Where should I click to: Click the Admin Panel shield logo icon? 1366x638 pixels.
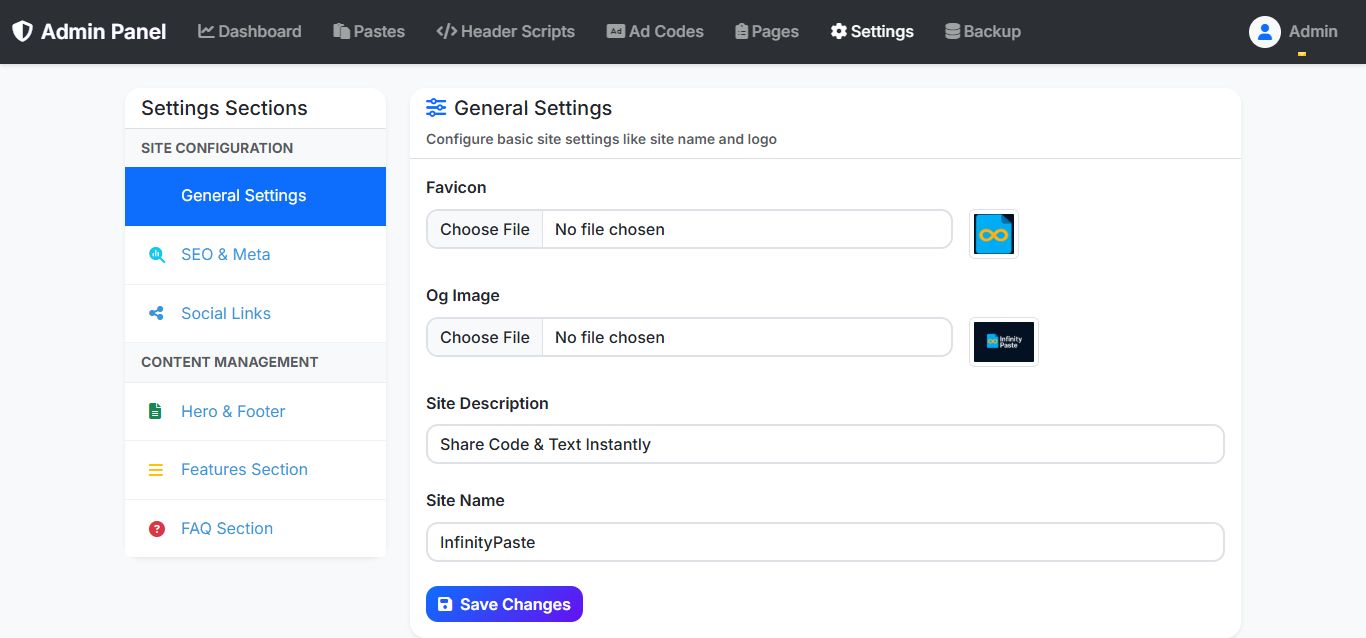(x=22, y=31)
